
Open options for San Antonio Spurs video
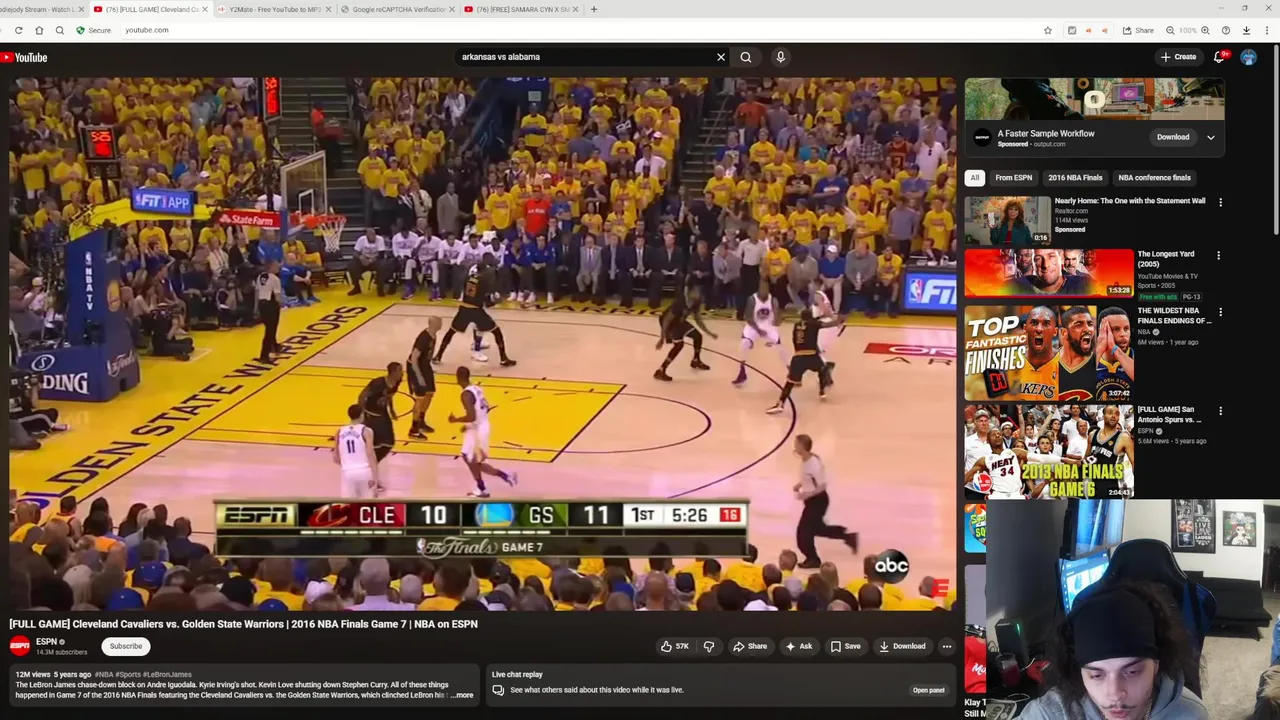[1220, 411]
